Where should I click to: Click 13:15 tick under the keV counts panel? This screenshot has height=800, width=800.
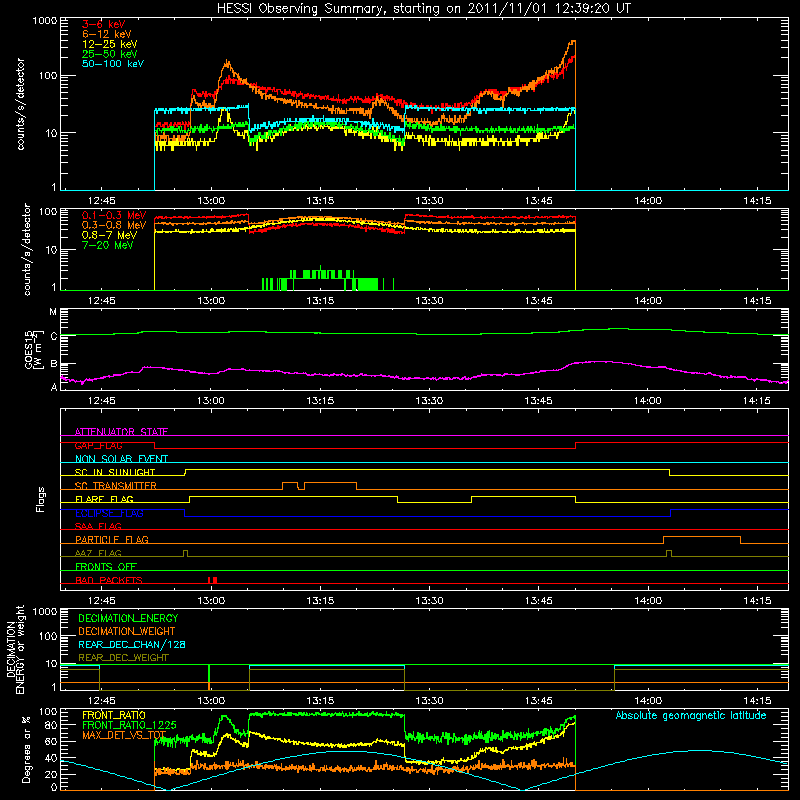click(x=320, y=201)
